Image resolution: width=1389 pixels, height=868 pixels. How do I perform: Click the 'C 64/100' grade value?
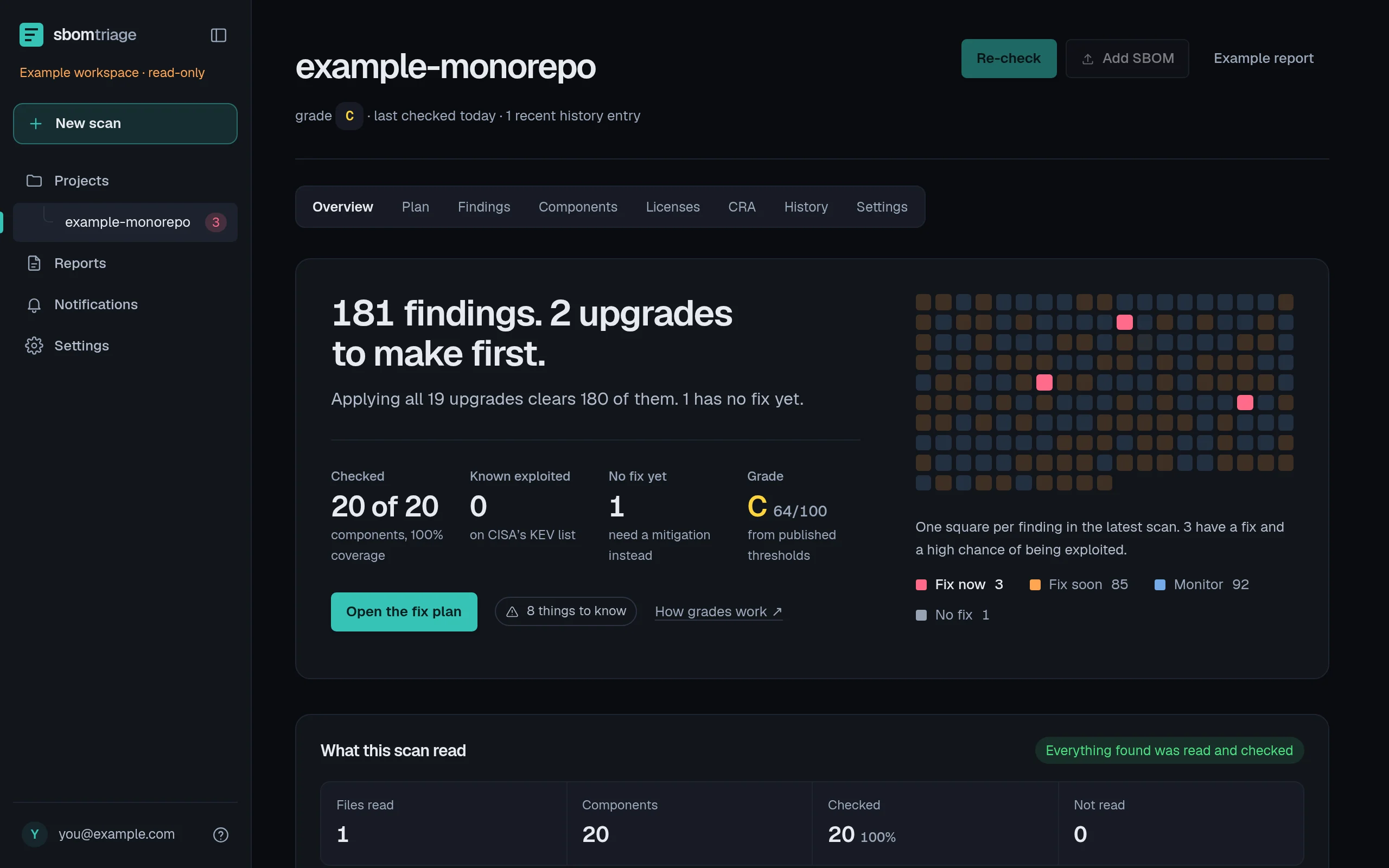787,507
